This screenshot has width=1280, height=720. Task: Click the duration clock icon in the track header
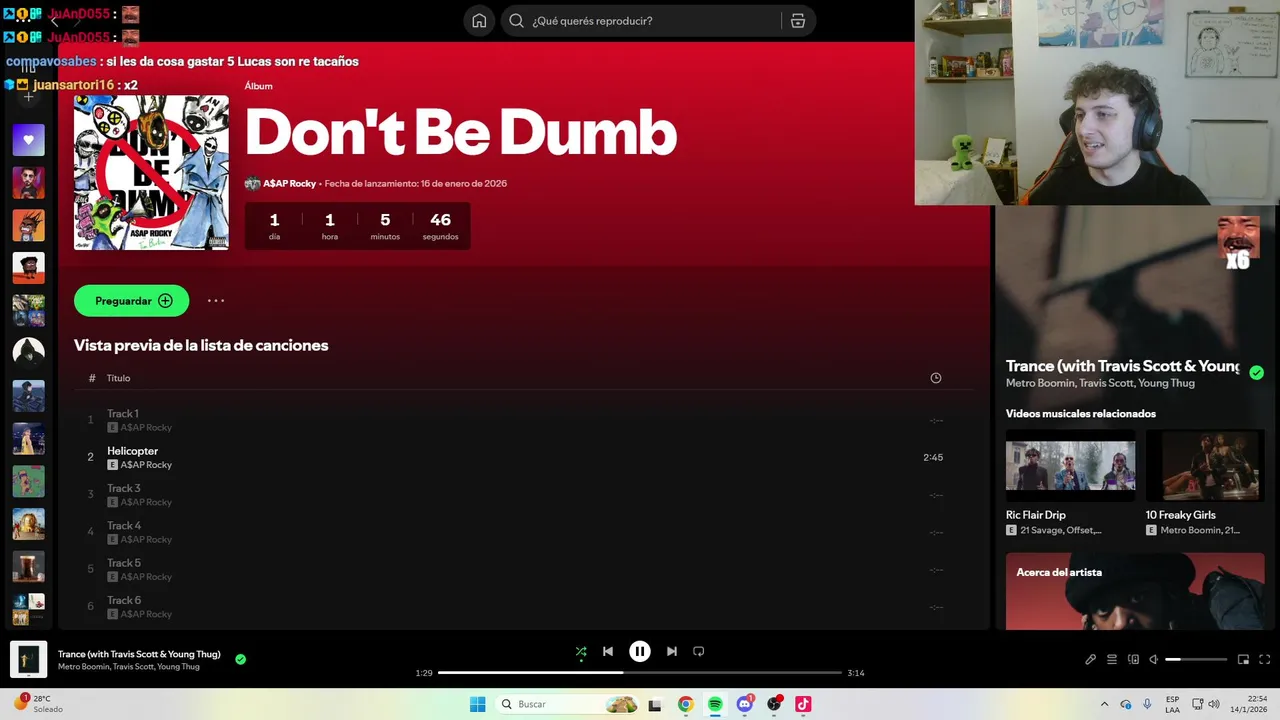click(936, 378)
